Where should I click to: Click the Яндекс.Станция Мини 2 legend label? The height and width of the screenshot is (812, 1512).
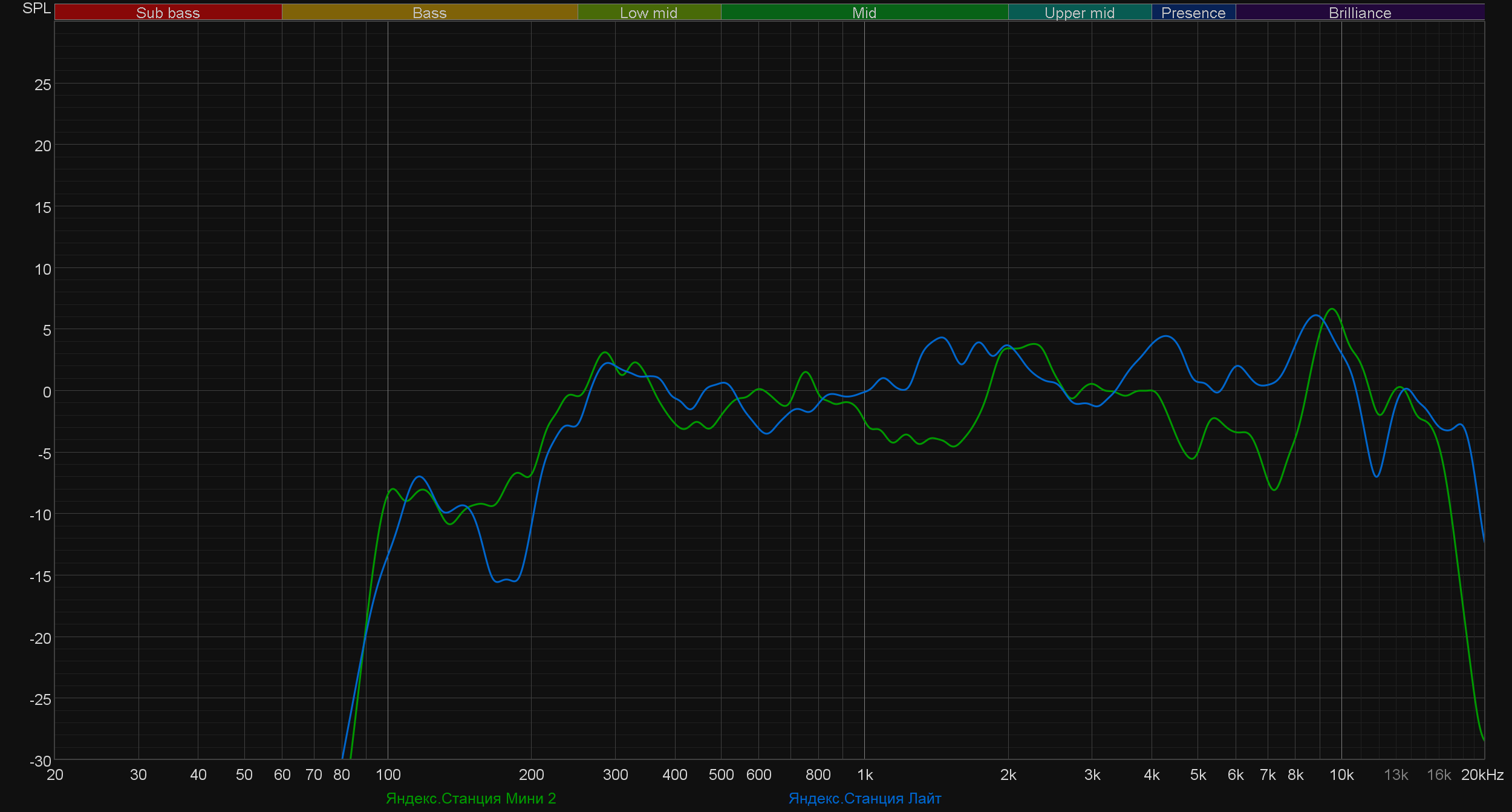click(x=471, y=798)
